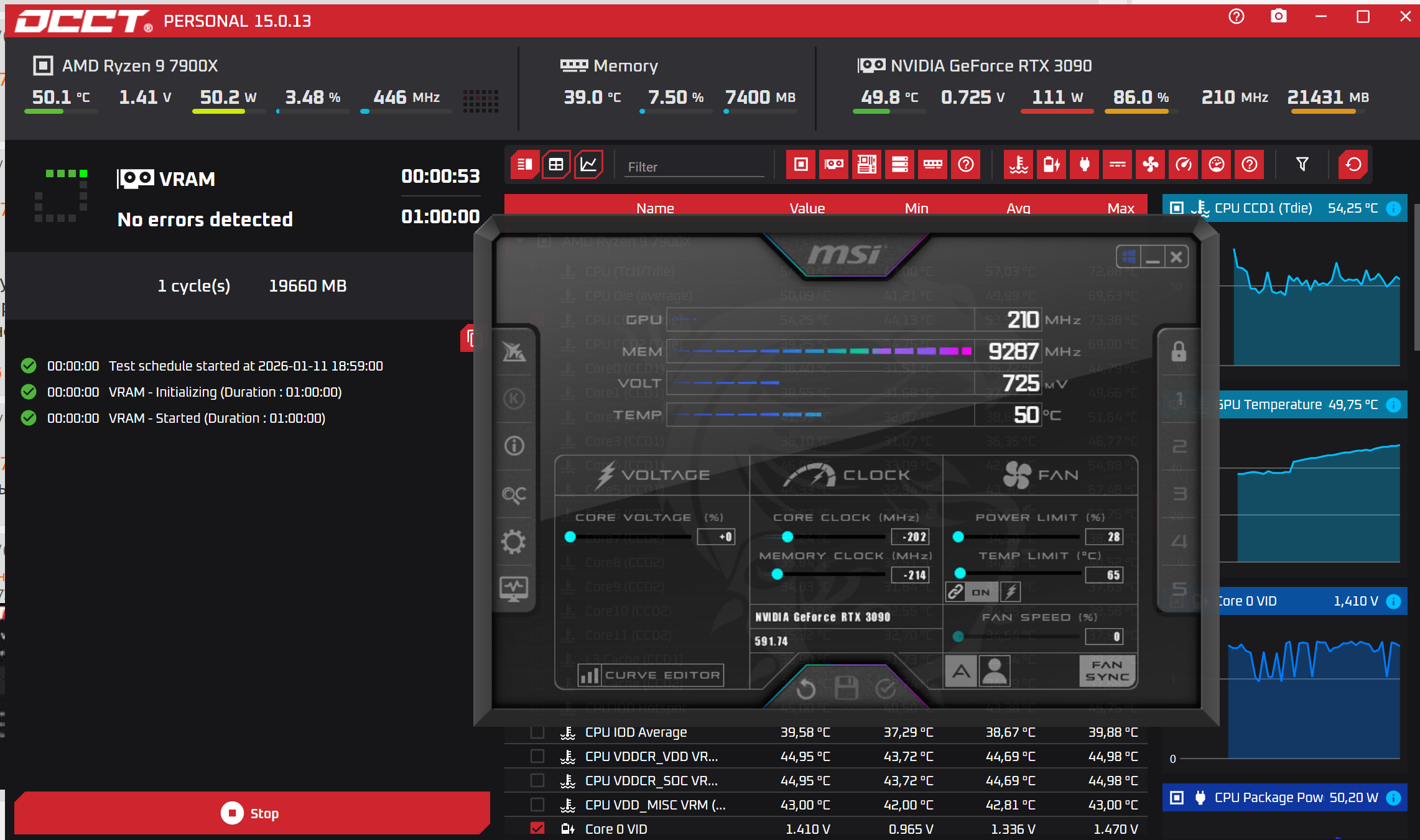This screenshot has height=840, width=1420.
Task: Toggle GPU sensor filter icon
Action: (x=833, y=165)
